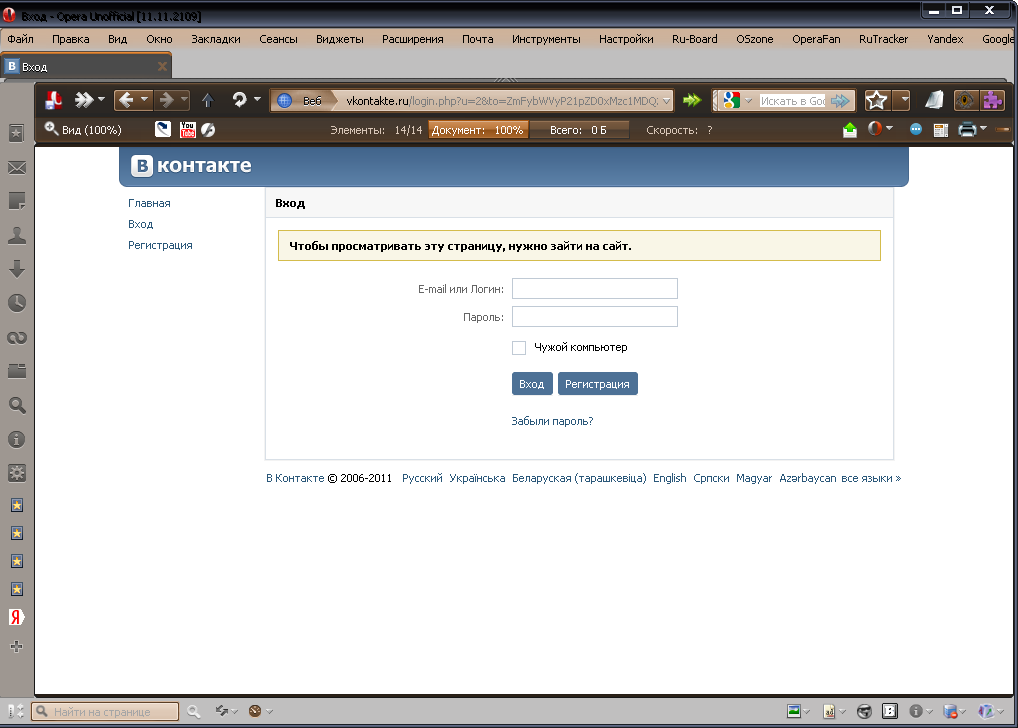1018x728 pixels.
Task: Click the globe icon in the bottom bar
Action: coord(864,712)
